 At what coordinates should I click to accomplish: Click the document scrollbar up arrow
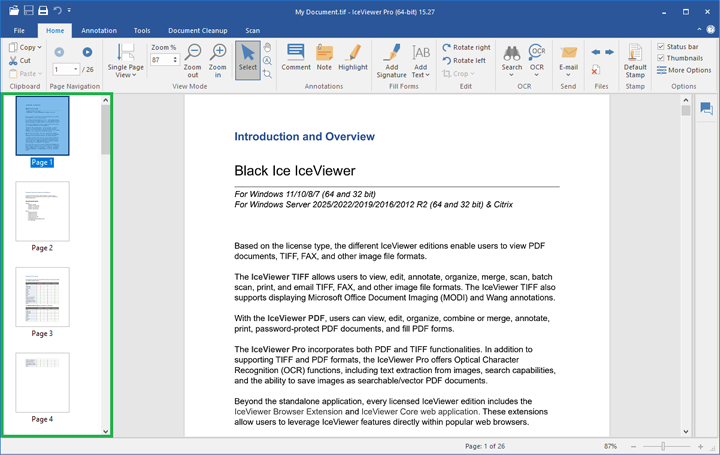[686, 100]
